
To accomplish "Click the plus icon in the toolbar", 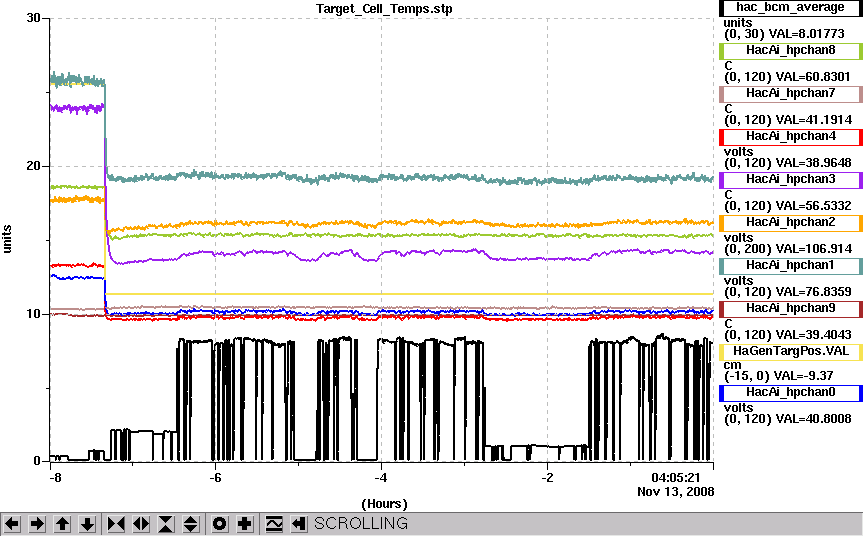I will click(244, 523).
